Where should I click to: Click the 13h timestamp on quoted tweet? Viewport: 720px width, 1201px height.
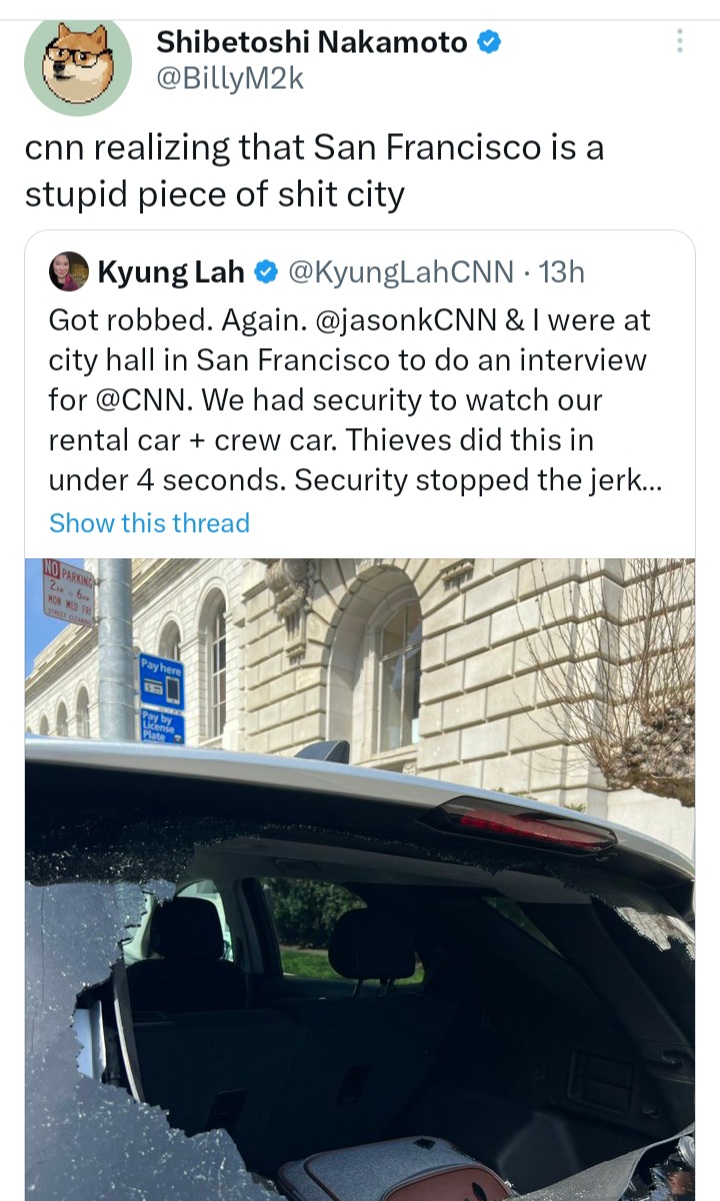point(561,271)
